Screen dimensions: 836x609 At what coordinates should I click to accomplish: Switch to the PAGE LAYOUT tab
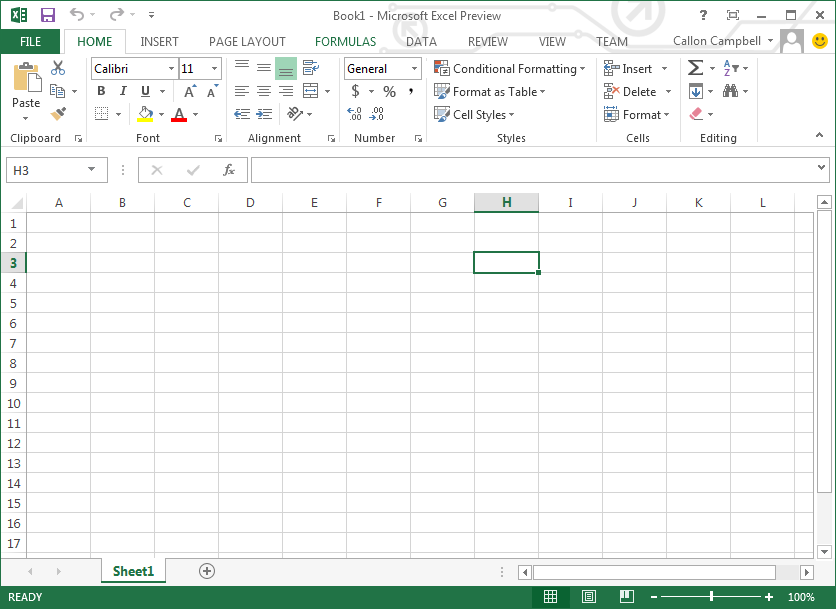(x=247, y=42)
